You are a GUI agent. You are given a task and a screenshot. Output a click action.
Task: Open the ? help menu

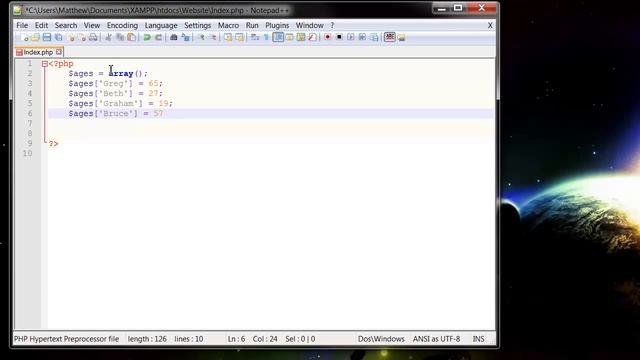[332, 25]
